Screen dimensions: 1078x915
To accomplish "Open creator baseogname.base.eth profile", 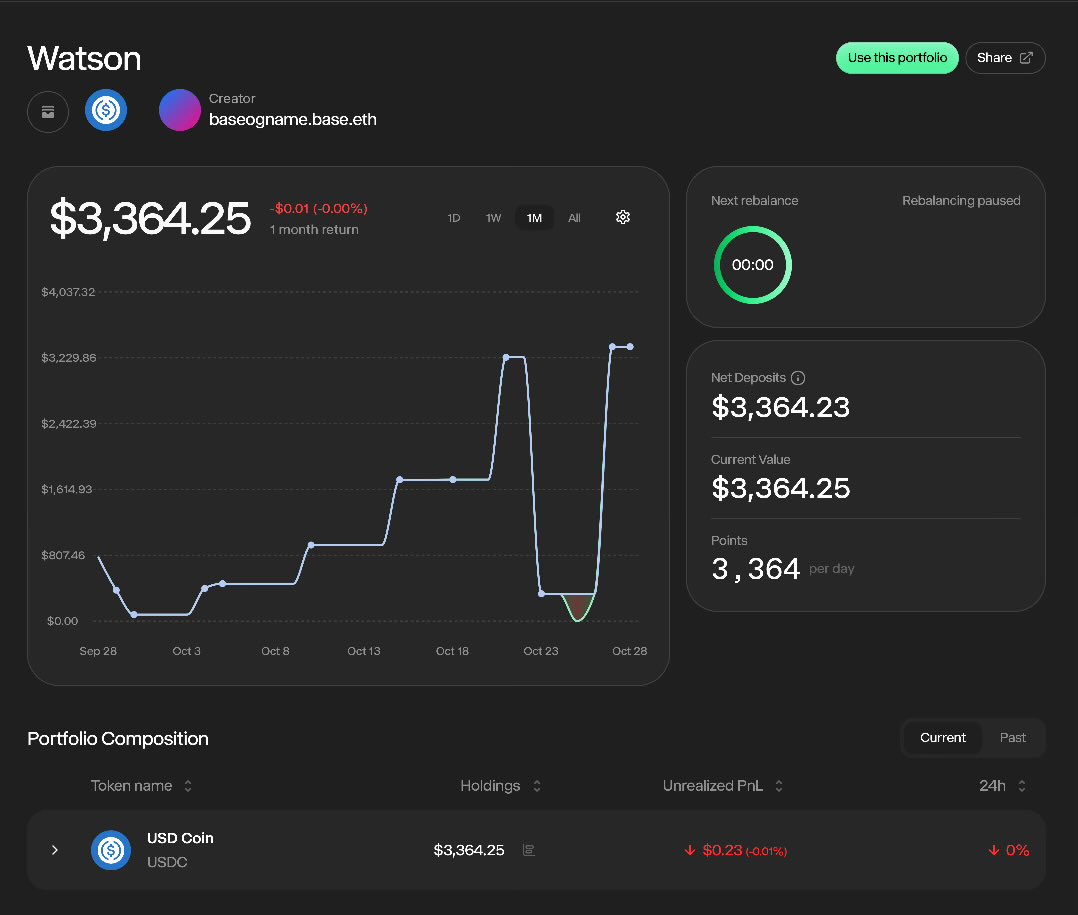I will [292, 120].
